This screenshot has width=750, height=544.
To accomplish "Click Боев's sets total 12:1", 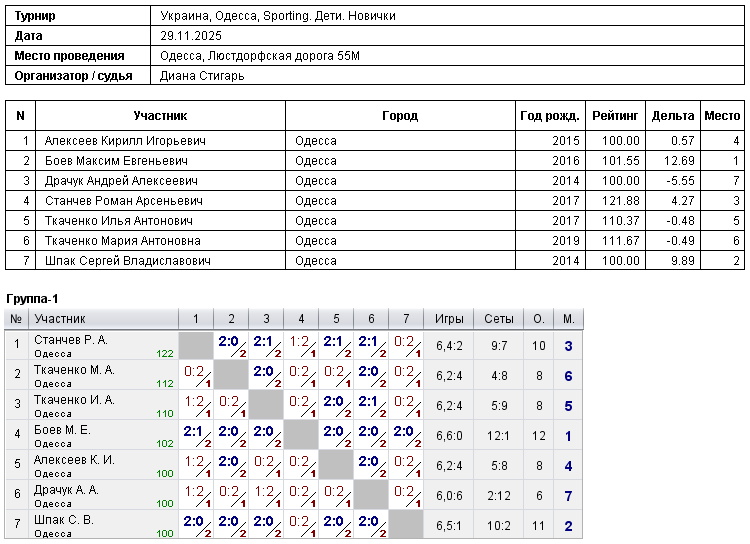I will point(498,436).
